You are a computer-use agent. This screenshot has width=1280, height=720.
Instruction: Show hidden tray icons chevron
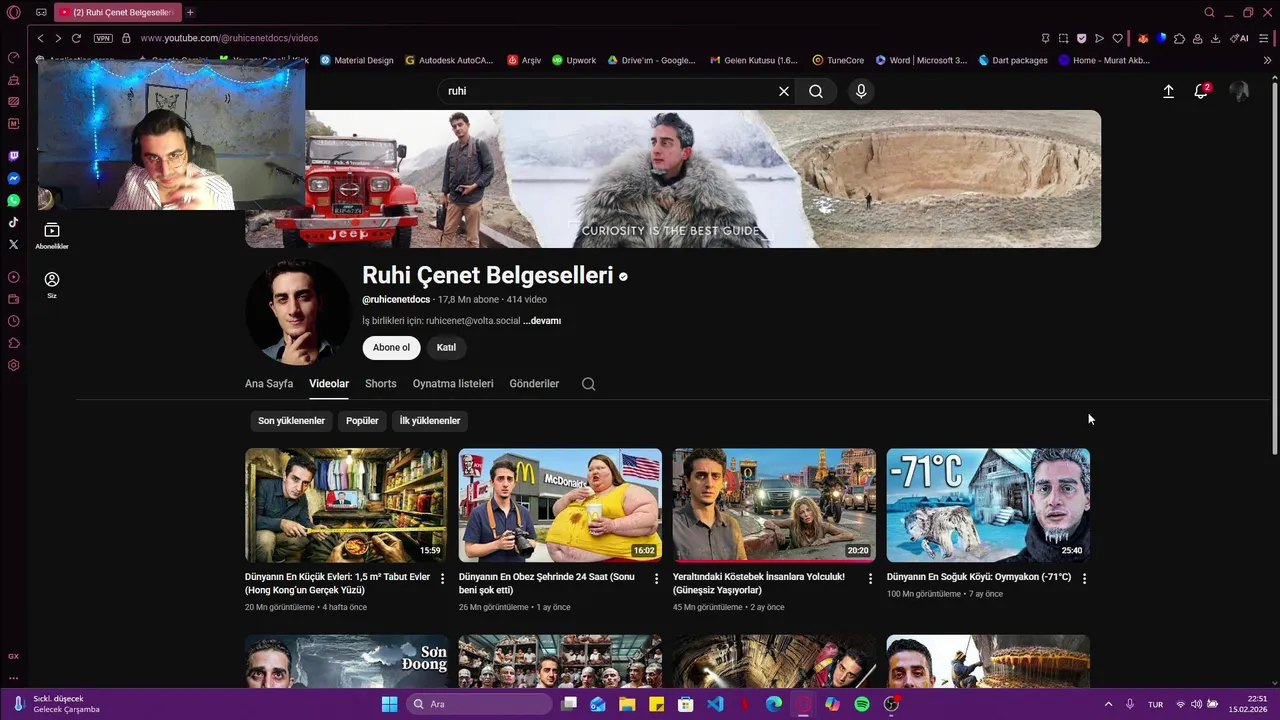coord(1108,704)
